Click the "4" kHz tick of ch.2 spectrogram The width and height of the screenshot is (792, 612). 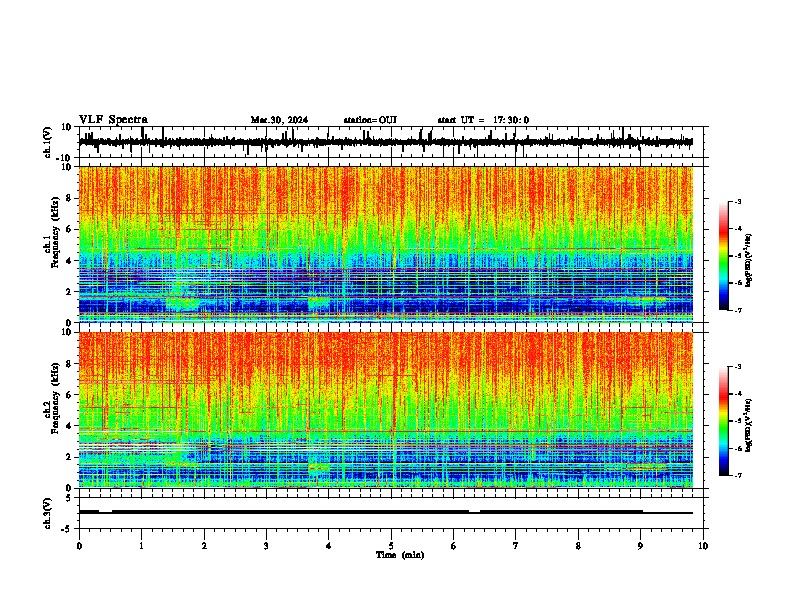coord(69,426)
